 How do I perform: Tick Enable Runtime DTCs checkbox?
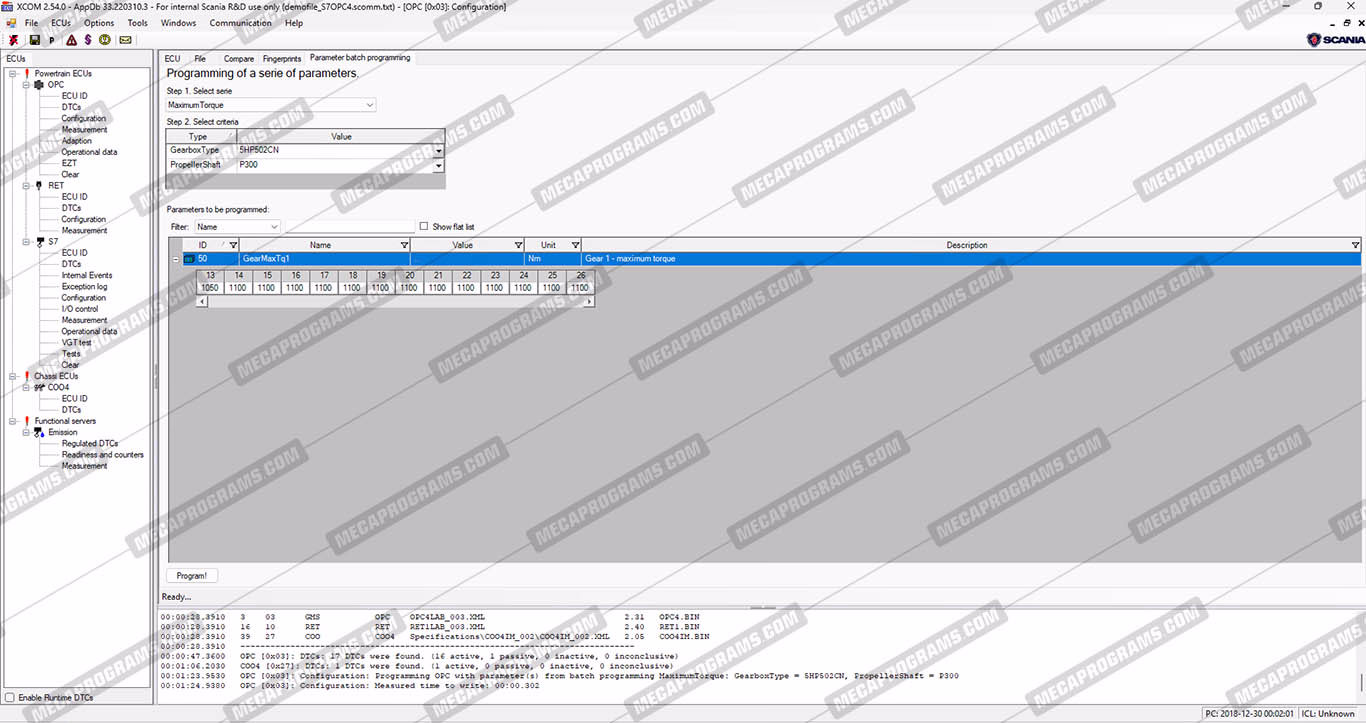[x=10, y=697]
